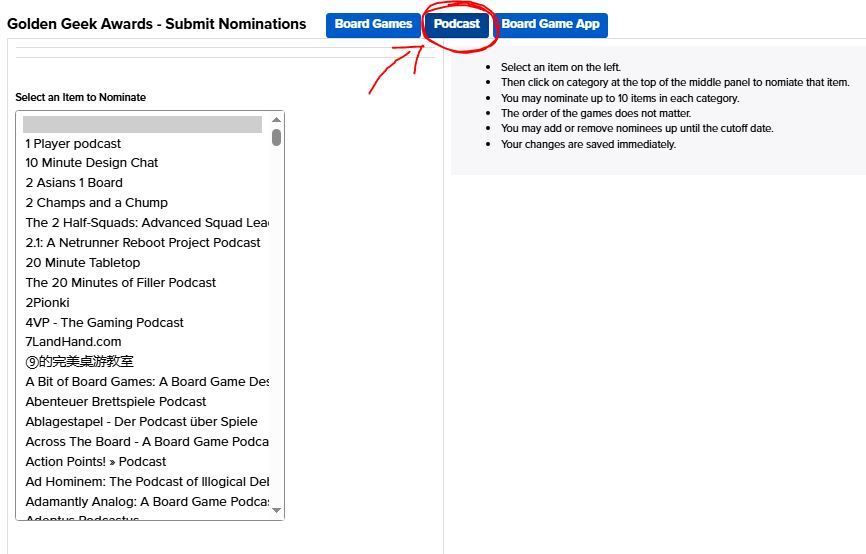Pick 'Across The Board' podcast entry
This screenshot has height=554, width=866.
pos(146,441)
